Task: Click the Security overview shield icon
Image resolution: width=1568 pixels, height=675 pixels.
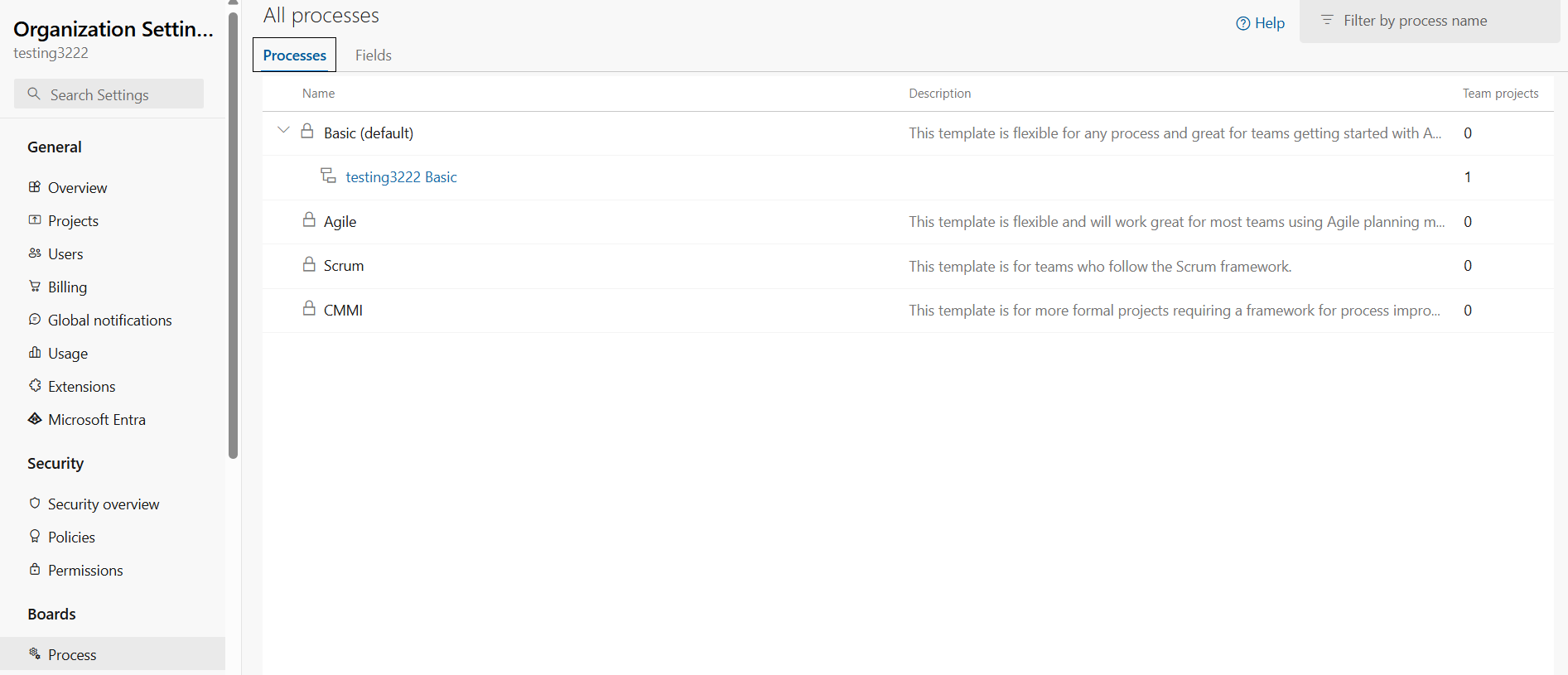Action: tap(35, 504)
